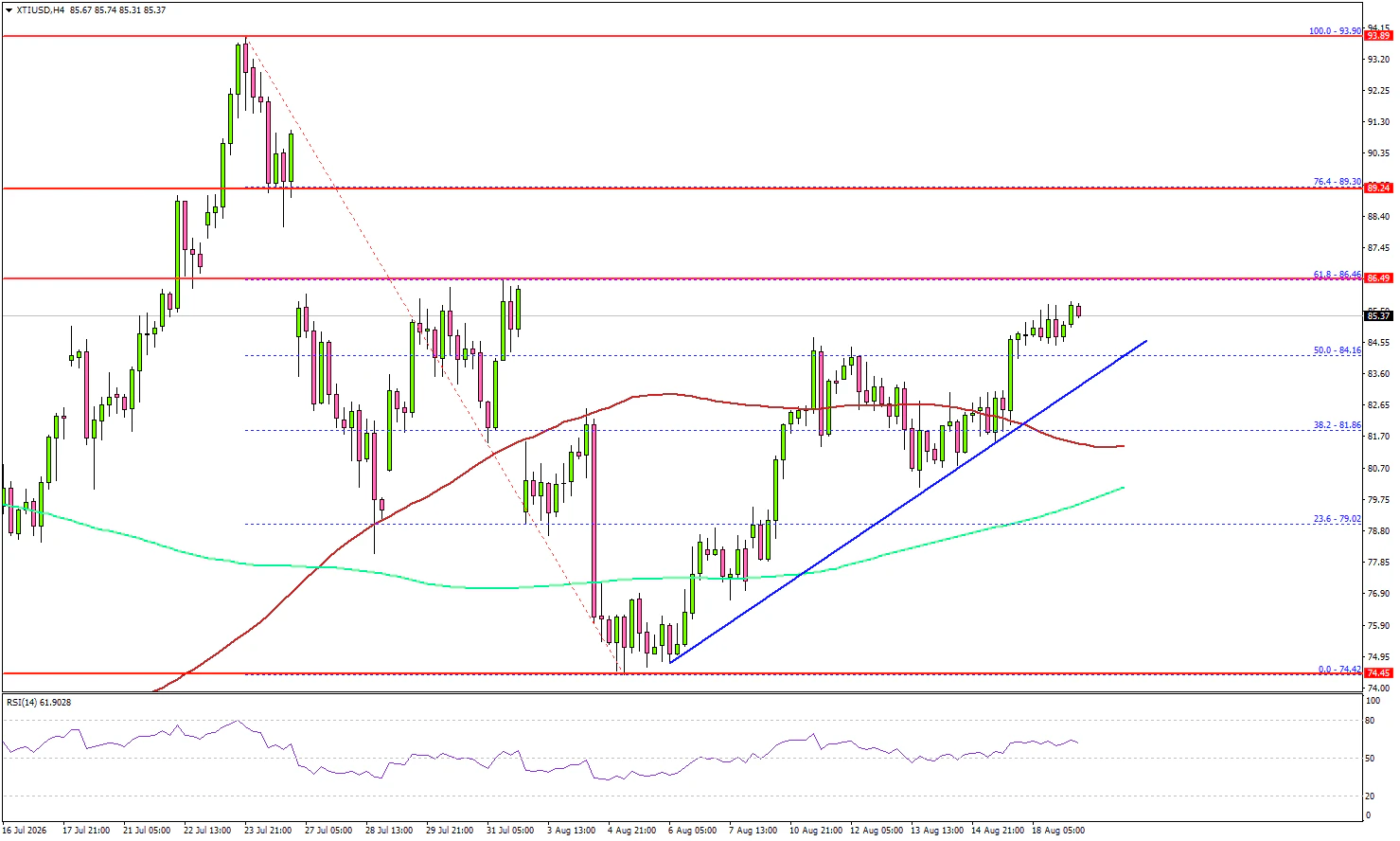Click the Fibonacci 23.6 - 79.02 label

(x=1337, y=519)
